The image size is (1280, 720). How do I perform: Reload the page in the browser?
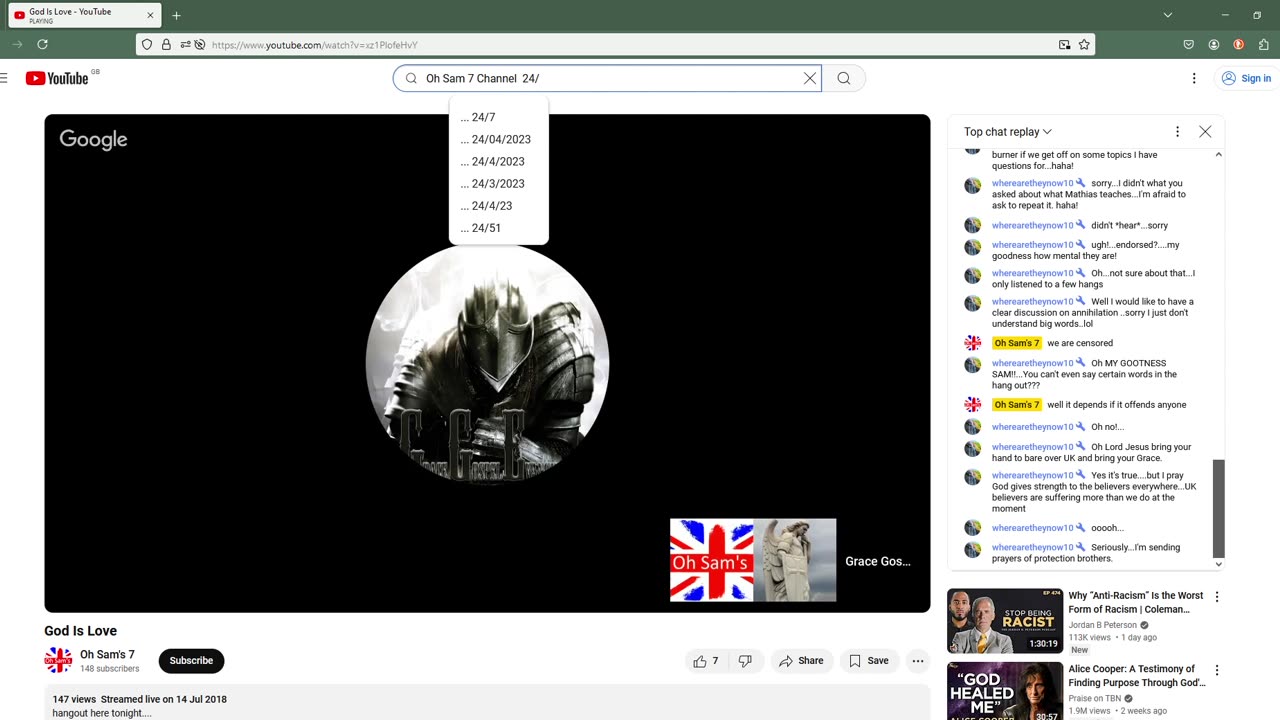[x=42, y=44]
